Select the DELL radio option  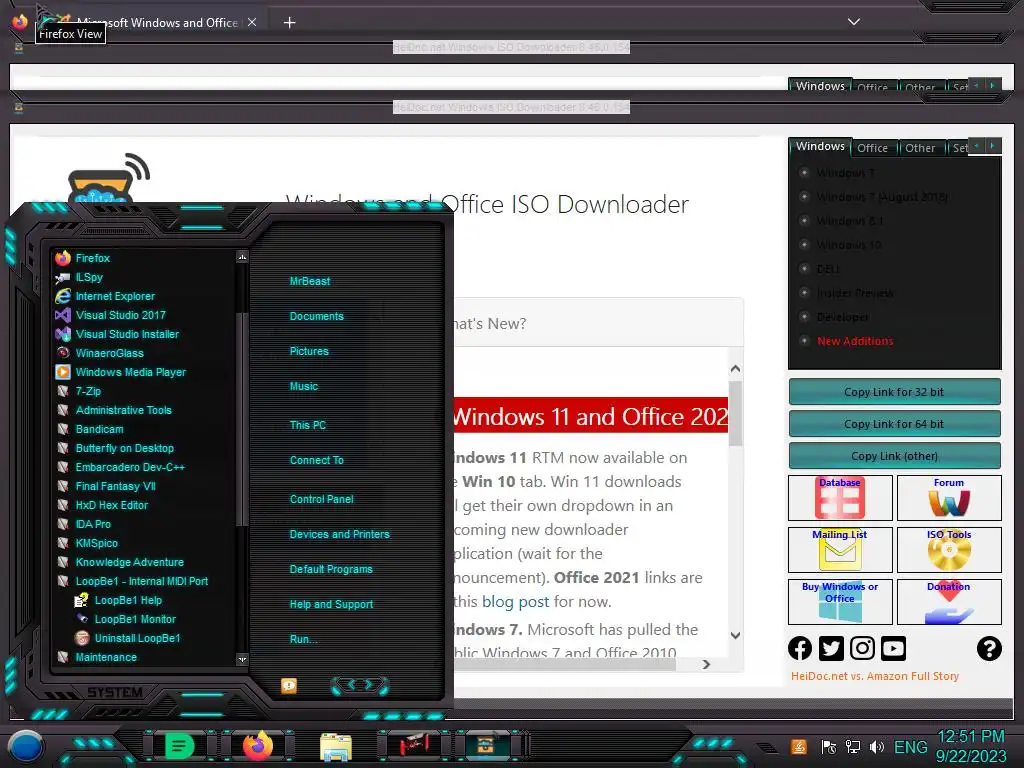(x=805, y=268)
